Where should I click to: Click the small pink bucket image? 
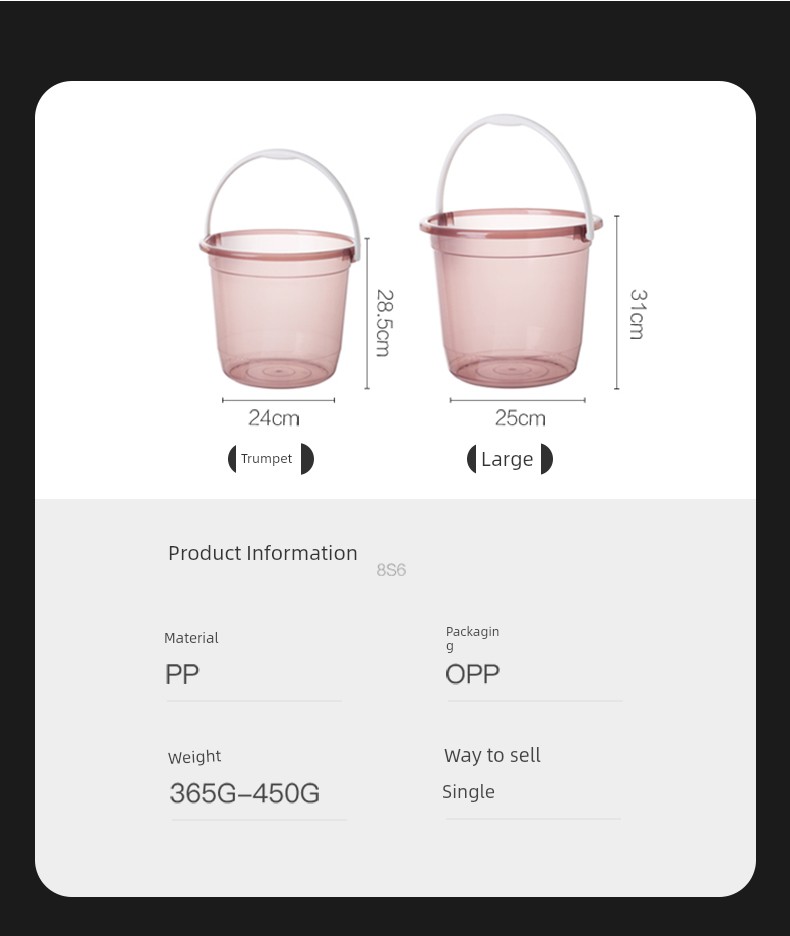(x=279, y=310)
